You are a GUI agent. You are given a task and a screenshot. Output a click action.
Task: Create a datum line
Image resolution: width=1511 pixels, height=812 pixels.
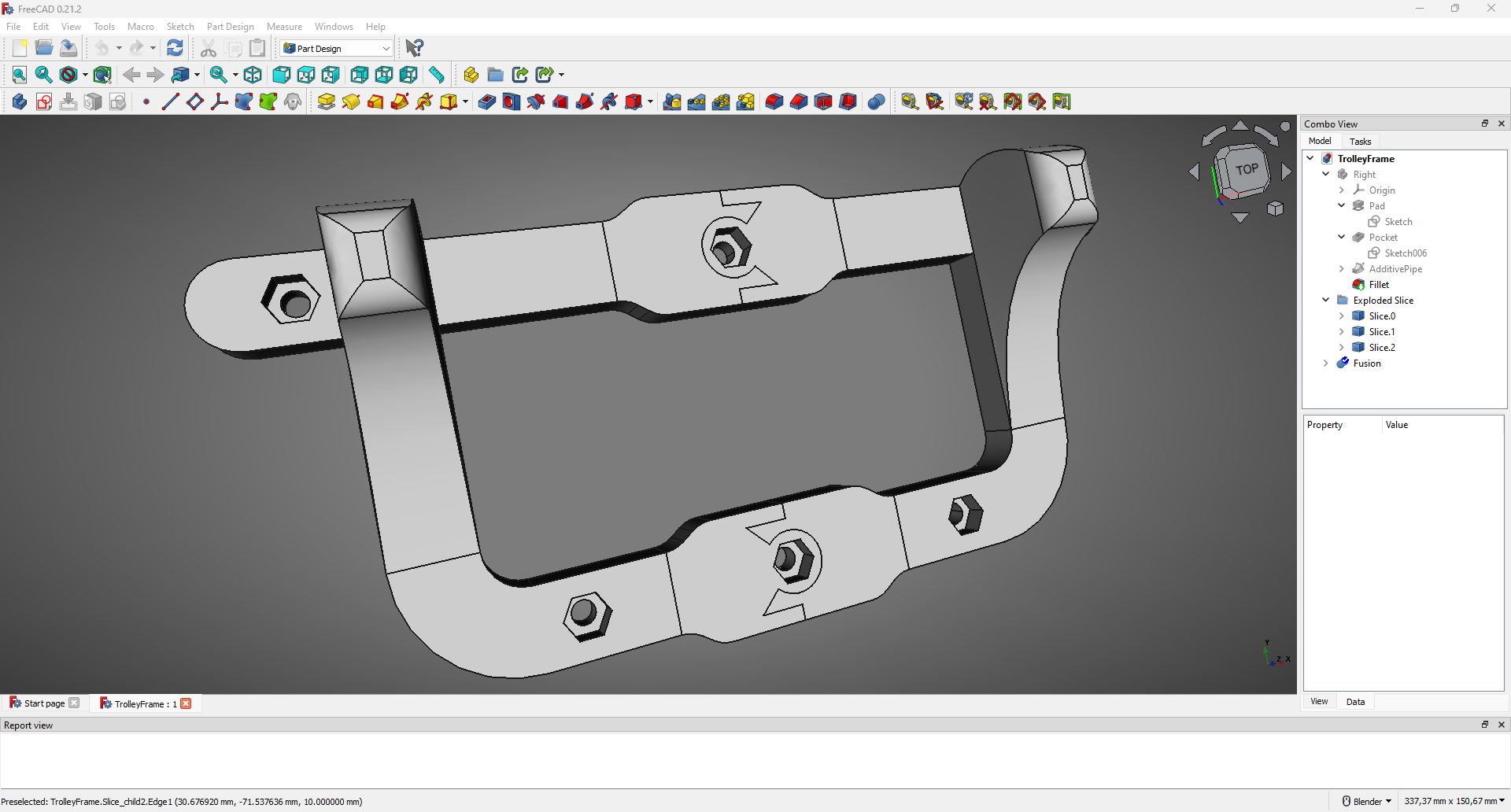(171, 101)
